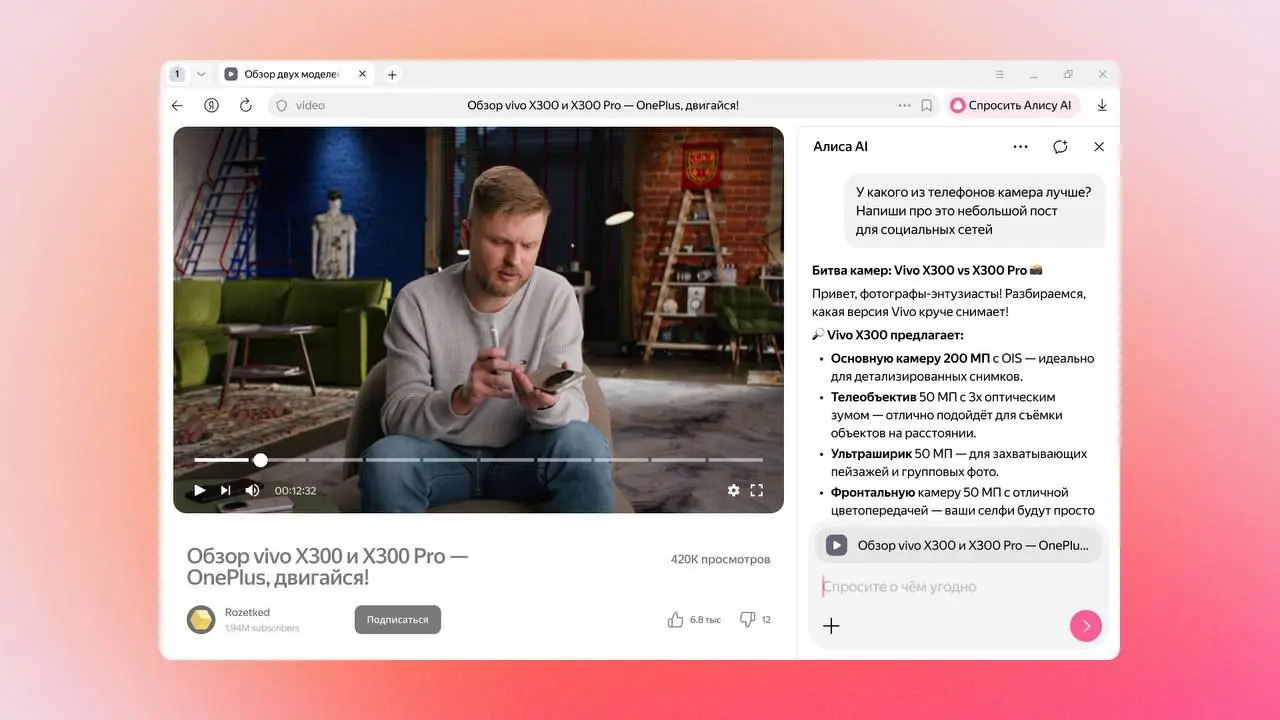
Task: Enter fullscreen mode in video player
Action: pyautogui.click(x=757, y=490)
